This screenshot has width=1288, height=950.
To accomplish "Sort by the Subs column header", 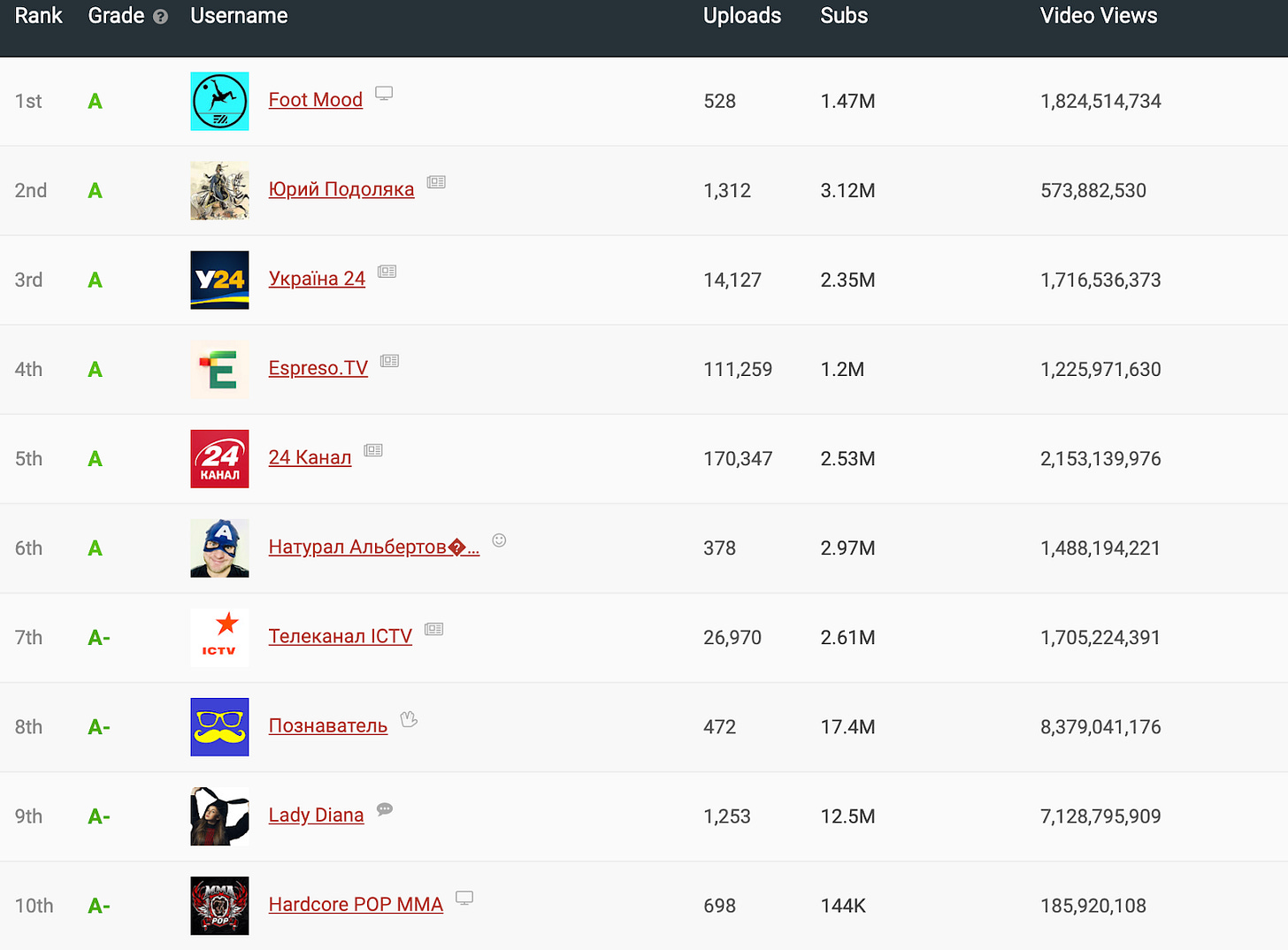I will coord(844,16).
